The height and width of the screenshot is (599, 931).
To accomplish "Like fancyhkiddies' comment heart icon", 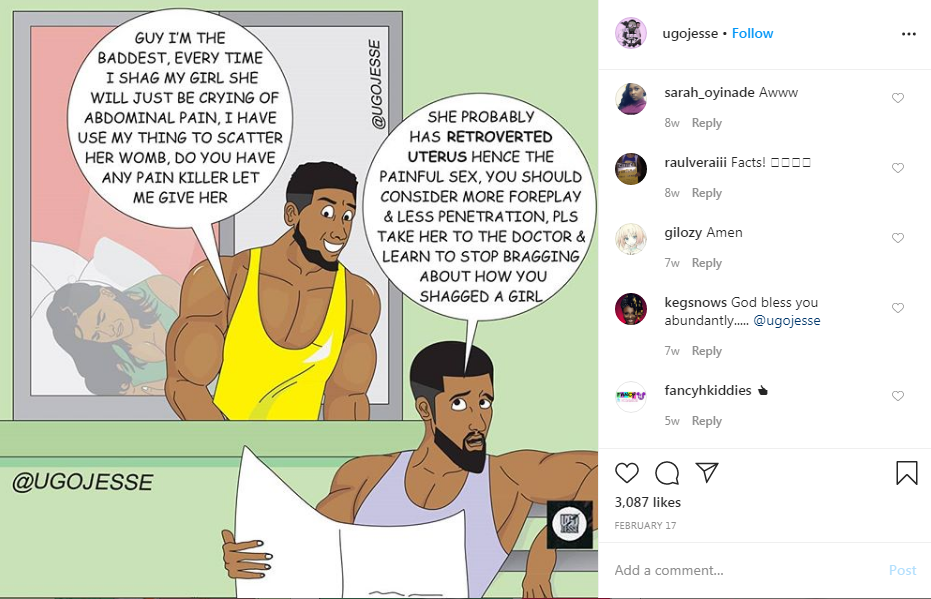I will point(898,396).
